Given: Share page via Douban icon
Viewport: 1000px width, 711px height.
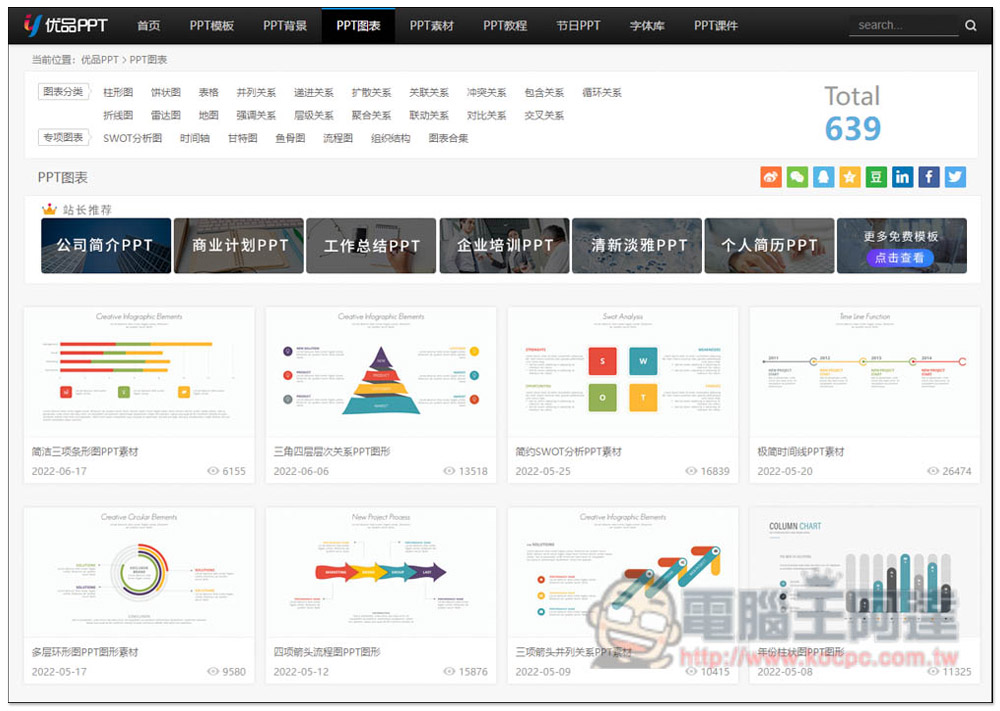Looking at the screenshot, I should 876,177.
